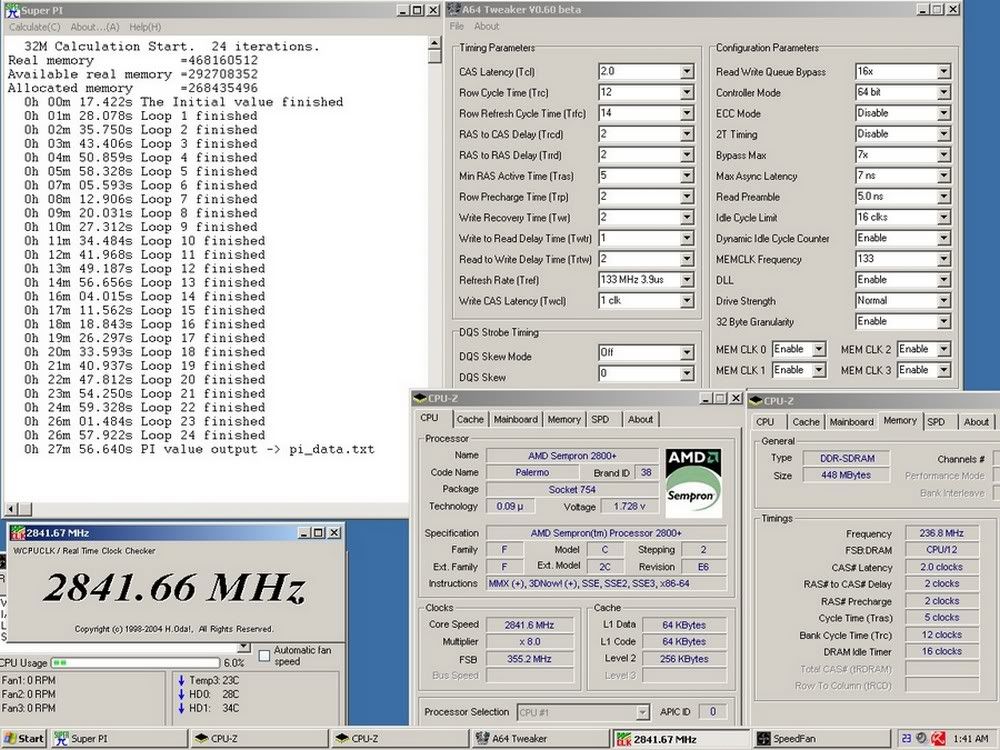Open the MEM CLK 0 dropdown
The image size is (1000, 750).
(x=819, y=349)
